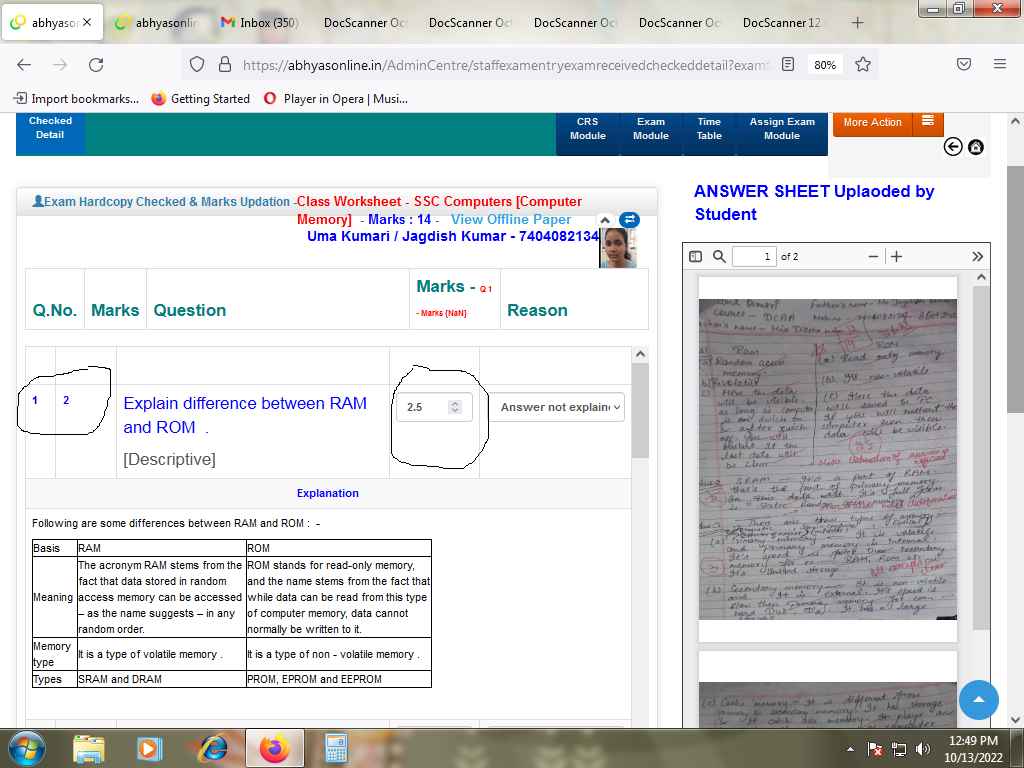Toggle reader view in address bar

pyautogui.click(x=788, y=64)
